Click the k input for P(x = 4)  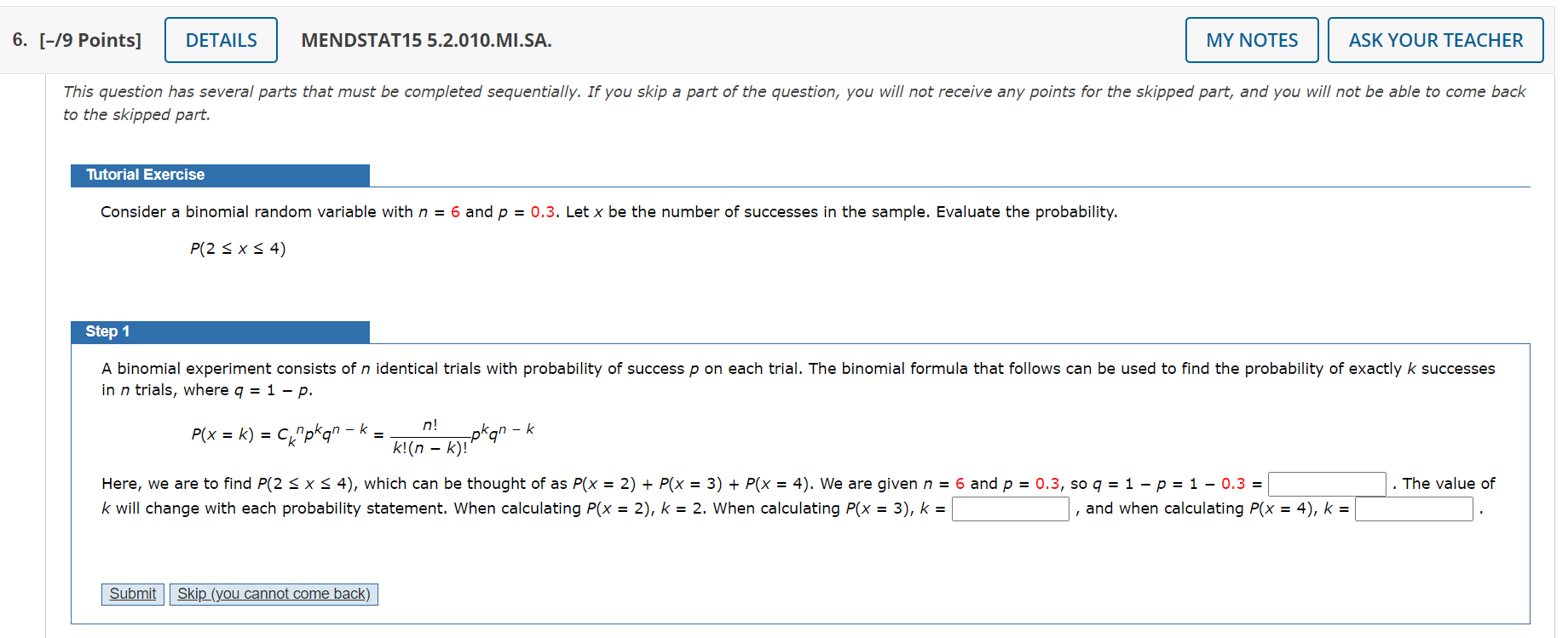(1413, 509)
